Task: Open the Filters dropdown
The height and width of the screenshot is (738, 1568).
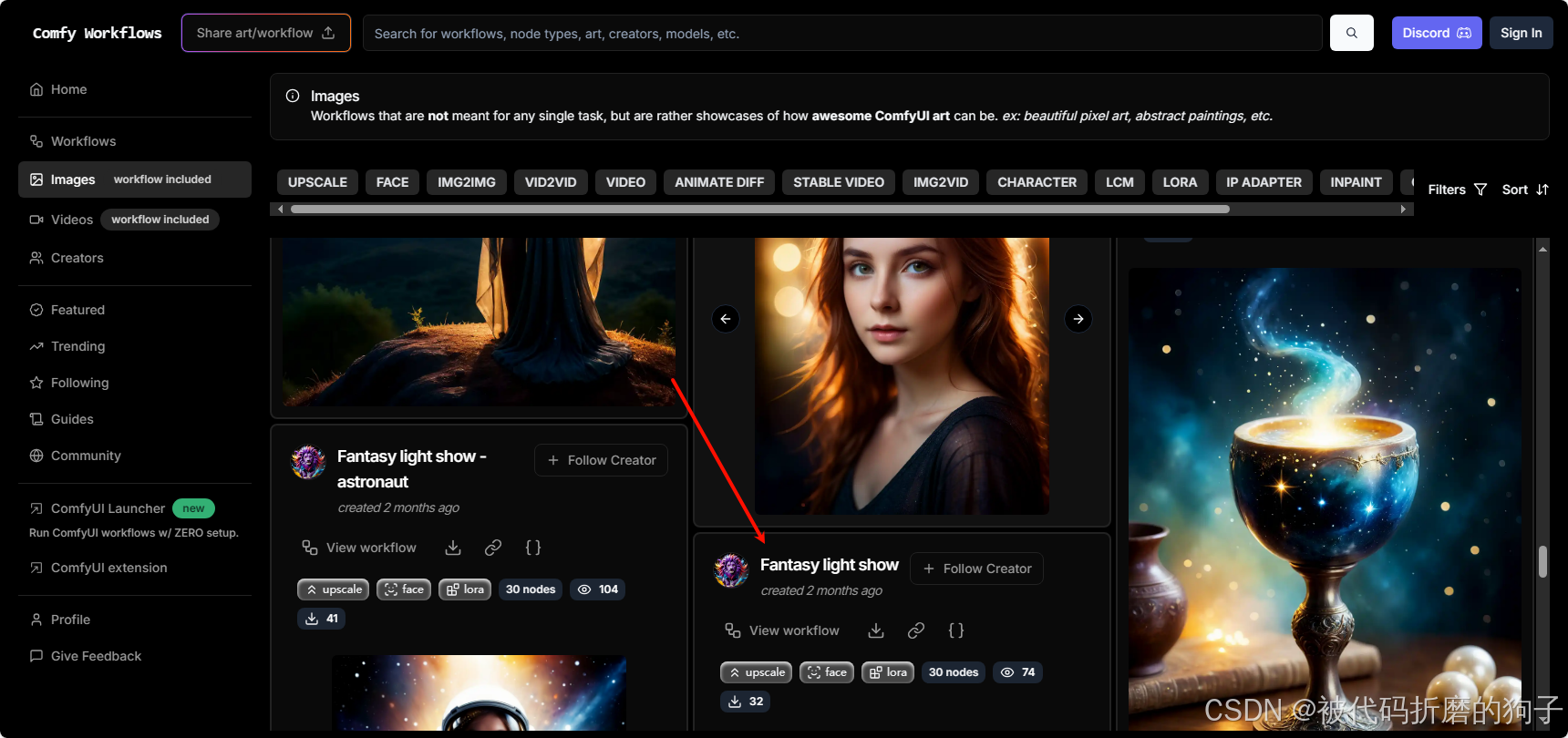Action: click(1457, 190)
